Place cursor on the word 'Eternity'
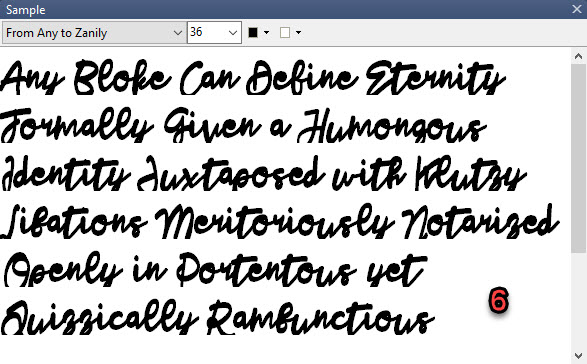Image resolution: width=587 pixels, height=364 pixels. click(x=435, y=78)
